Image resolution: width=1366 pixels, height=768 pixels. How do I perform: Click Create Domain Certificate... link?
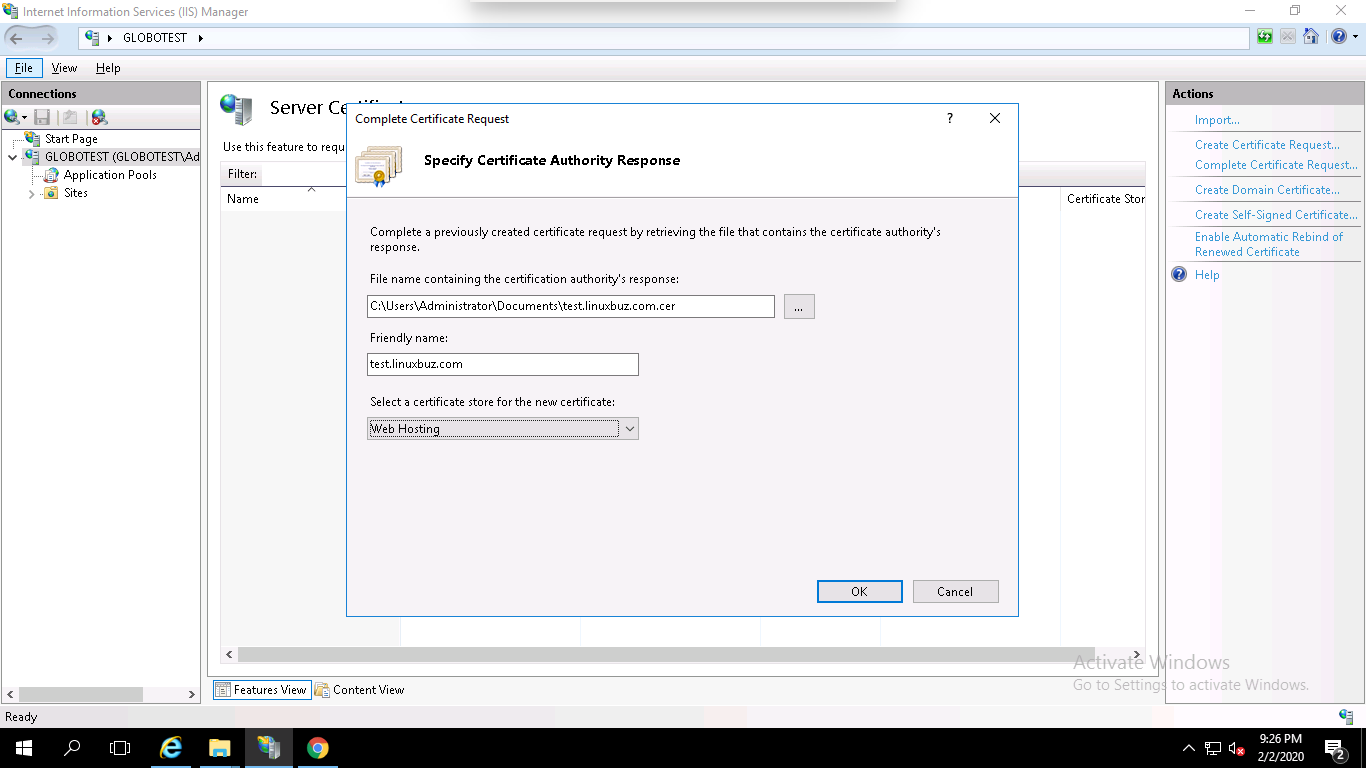click(1267, 190)
